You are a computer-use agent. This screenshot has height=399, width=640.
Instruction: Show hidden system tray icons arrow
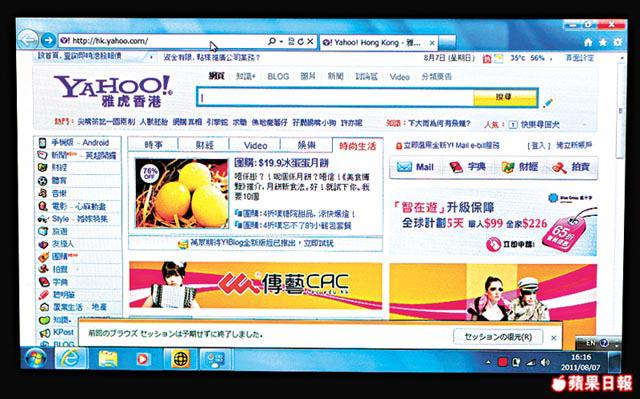pyautogui.click(x=488, y=362)
